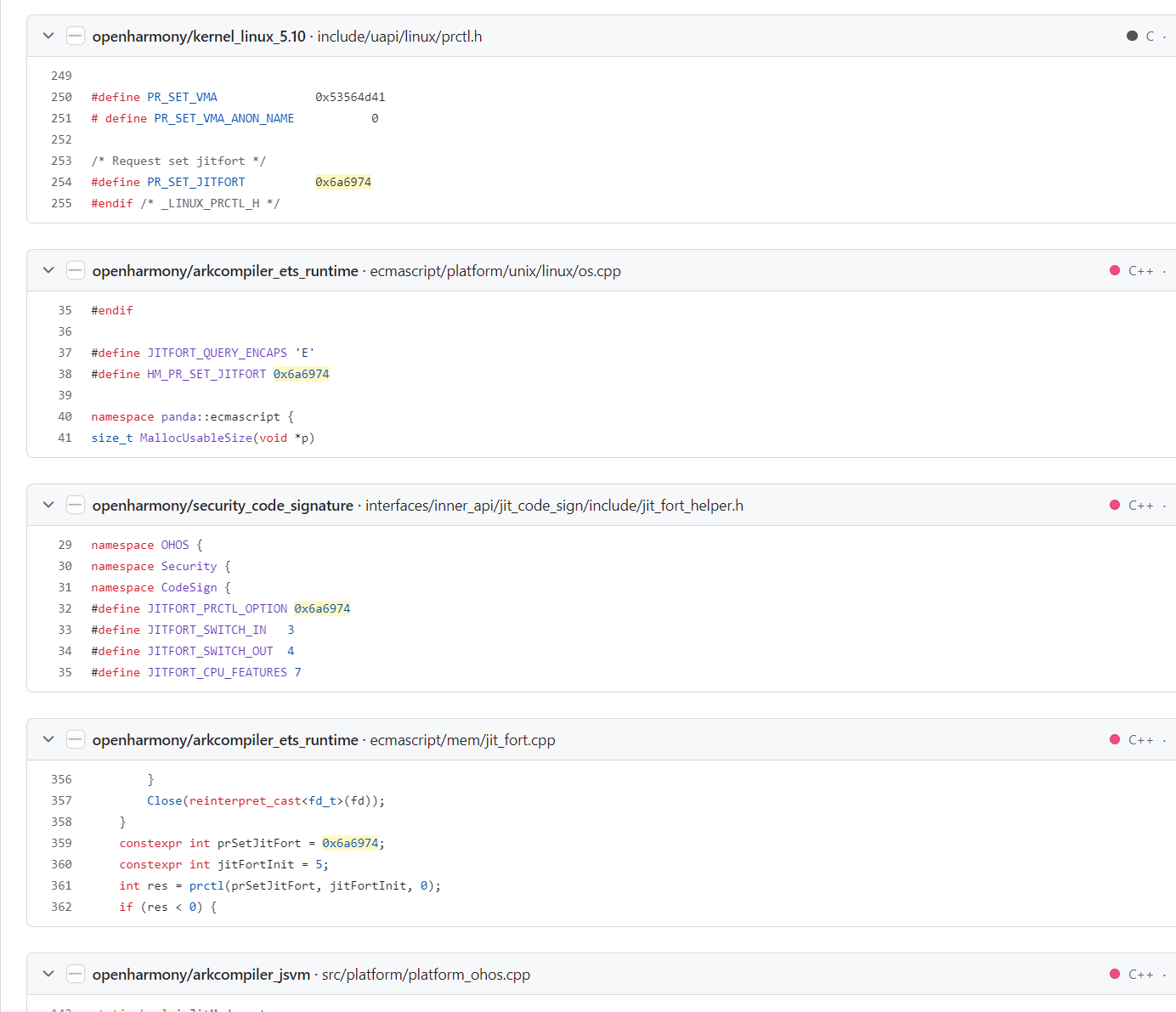Screen dimensions: 1176x1012
Task: Click 'constexpr int jitFortInit = 5' line
Action: (223, 864)
